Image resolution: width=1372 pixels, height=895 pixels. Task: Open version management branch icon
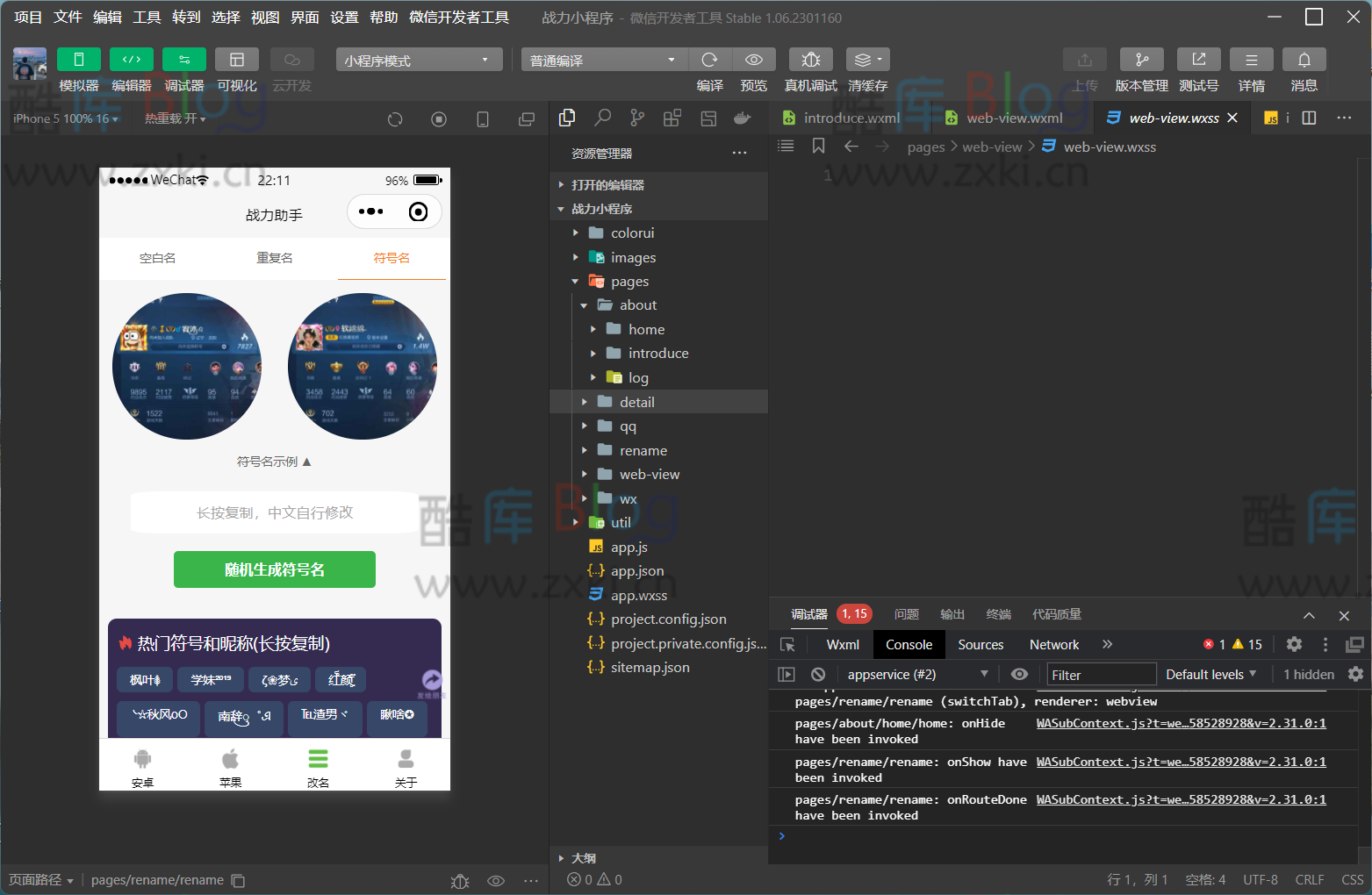pyautogui.click(x=1141, y=60)
